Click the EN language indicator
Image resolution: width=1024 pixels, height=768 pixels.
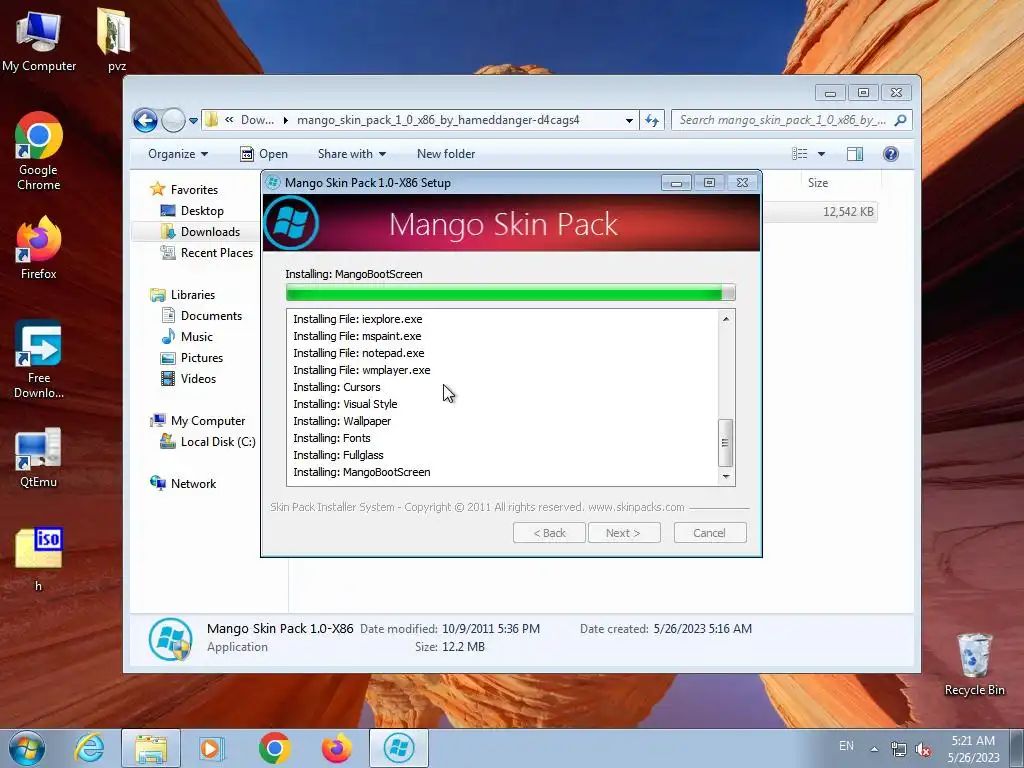click(846, 746)
